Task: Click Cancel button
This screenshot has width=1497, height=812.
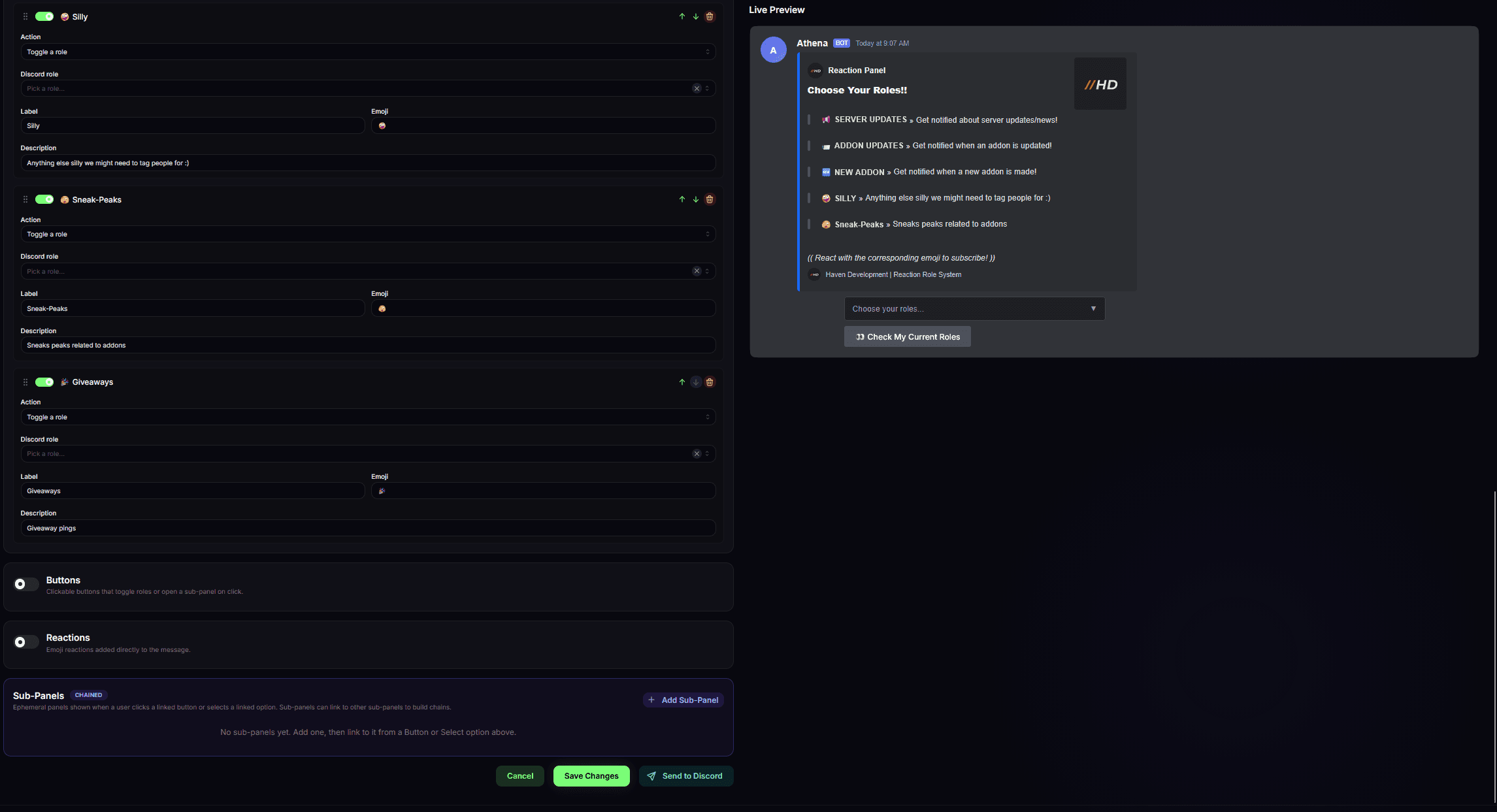Action: point(520,776)
